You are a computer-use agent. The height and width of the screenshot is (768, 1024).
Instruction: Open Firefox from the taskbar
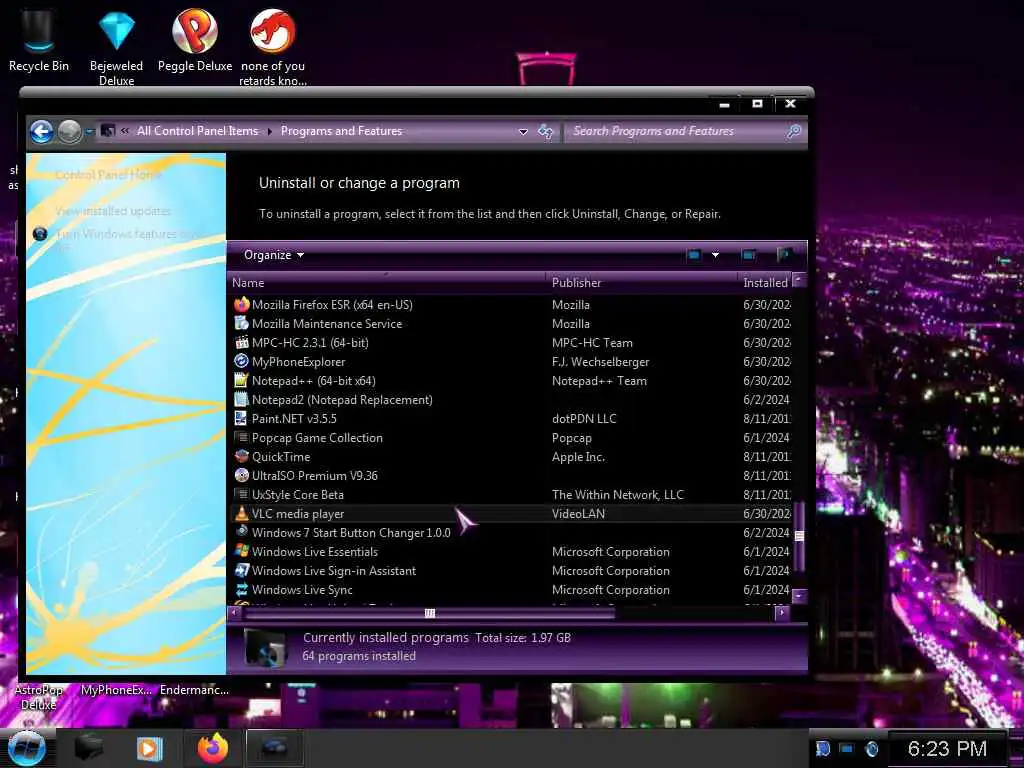pyautogui.click(x=213, y=748)
